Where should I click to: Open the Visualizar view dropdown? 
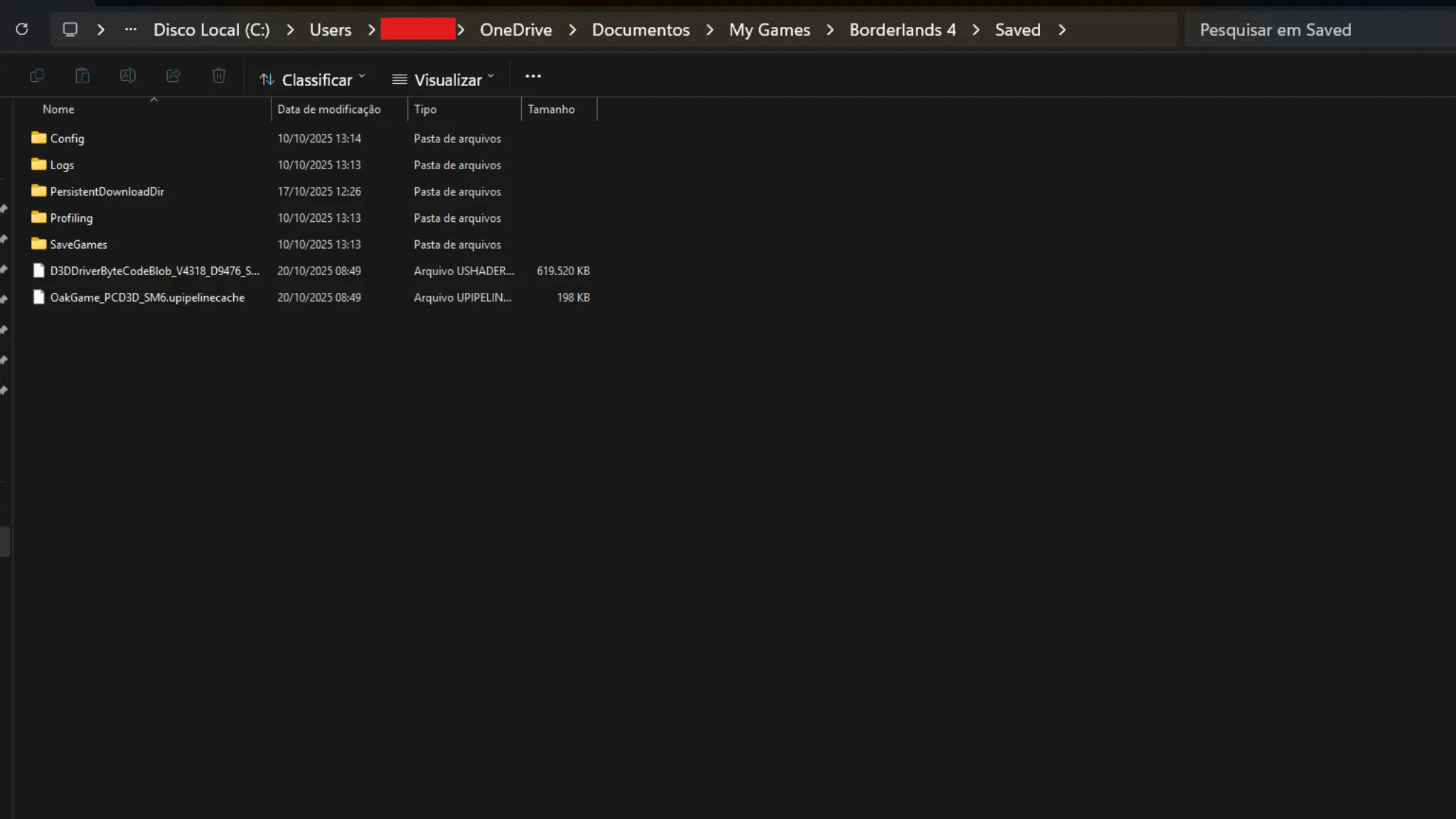[443, 80]
